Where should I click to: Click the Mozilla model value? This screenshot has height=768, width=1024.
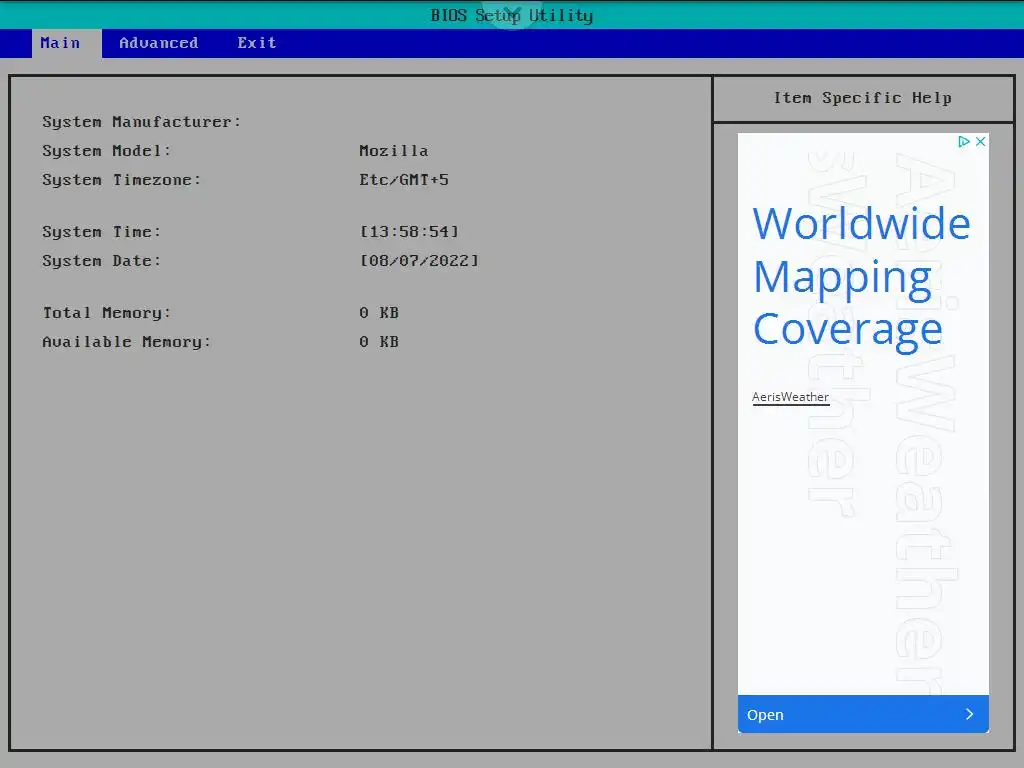(x=394, y=151)
